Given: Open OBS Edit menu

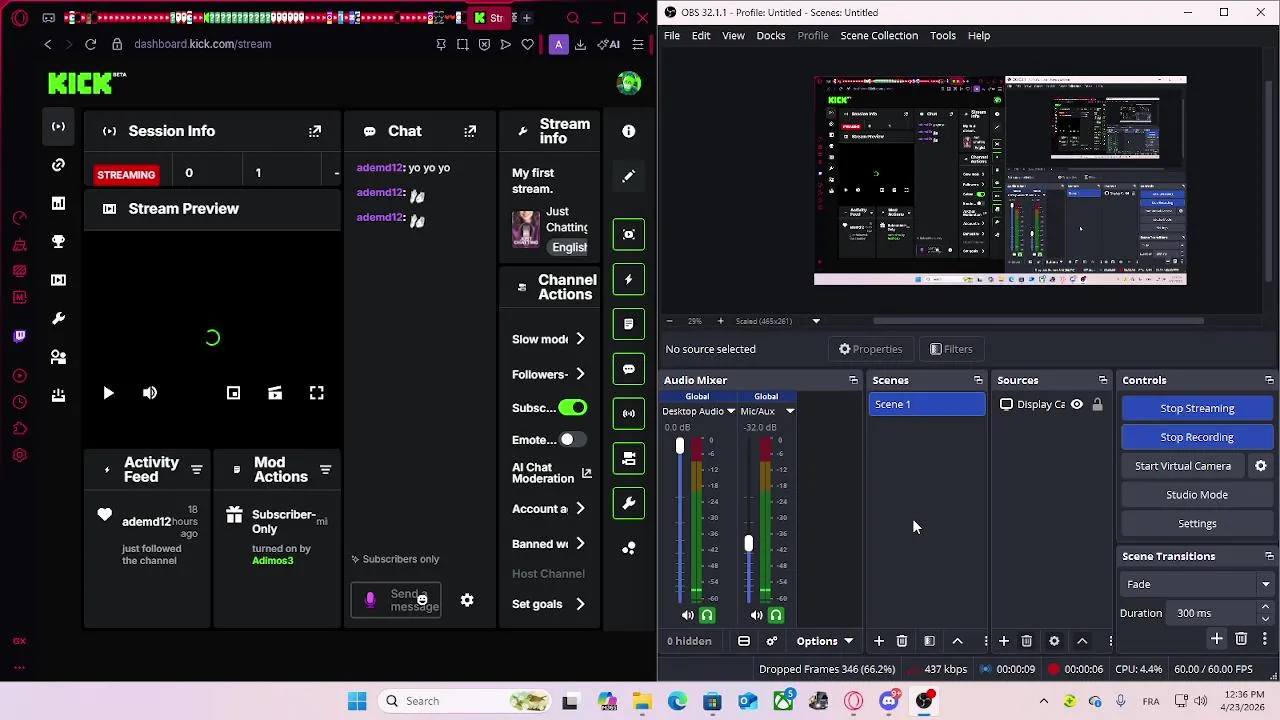Looking at the screenshot, I should tap(701, 35).
